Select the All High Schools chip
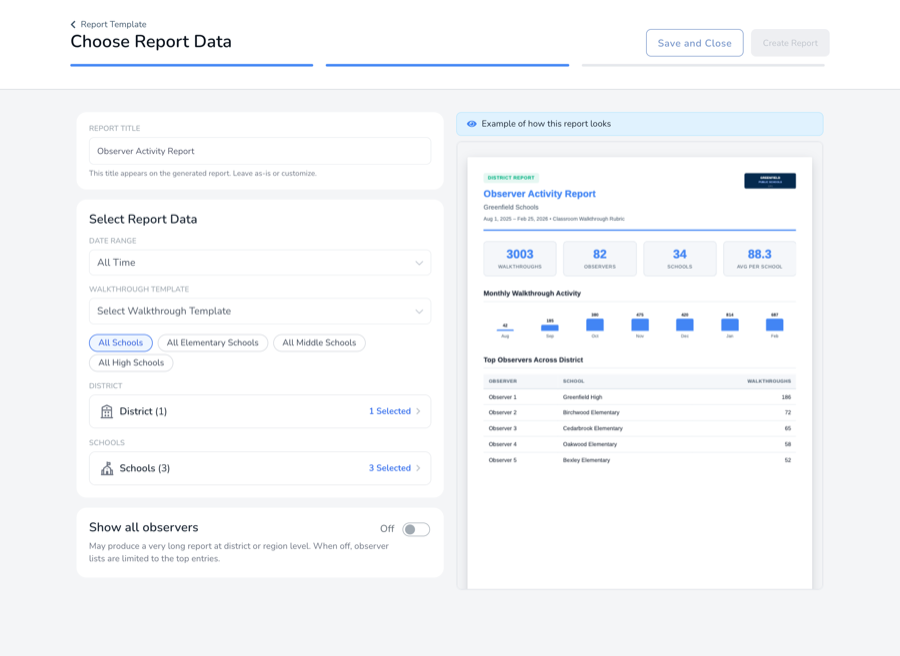This screenshot has height=656, width=900. (131, 363)
